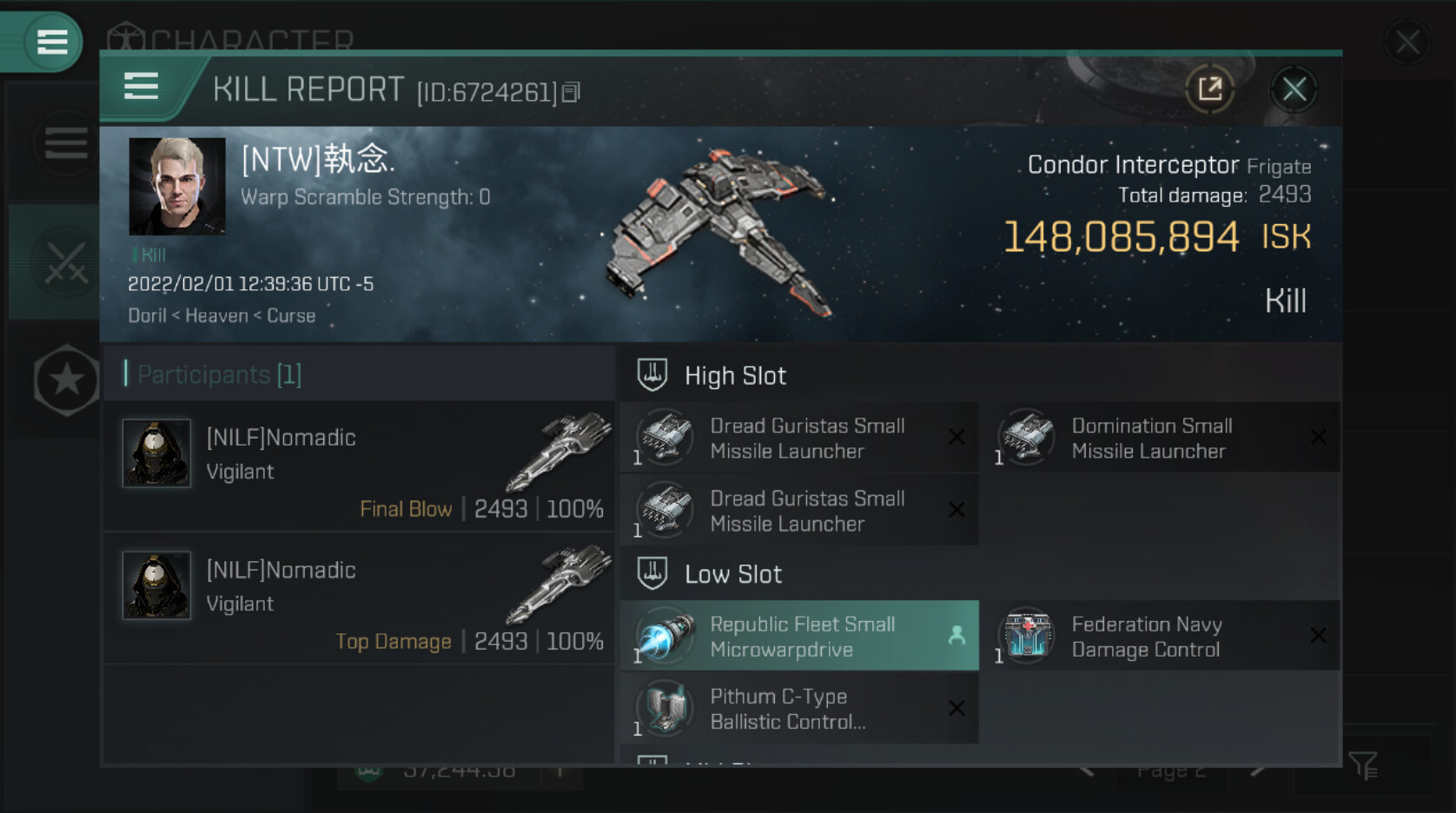
Task: Open the star sidebar icon
Action: click(x=66, y=380)
